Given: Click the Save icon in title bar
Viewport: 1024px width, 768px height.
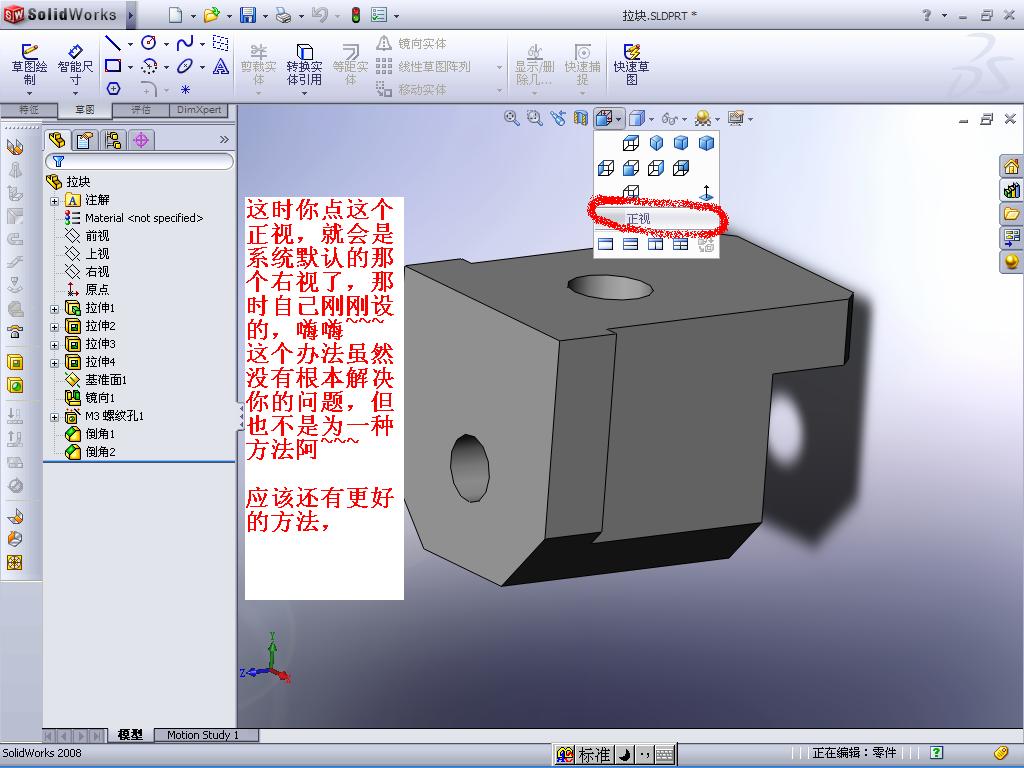Looking at the screenshot, I should [248, 14].
